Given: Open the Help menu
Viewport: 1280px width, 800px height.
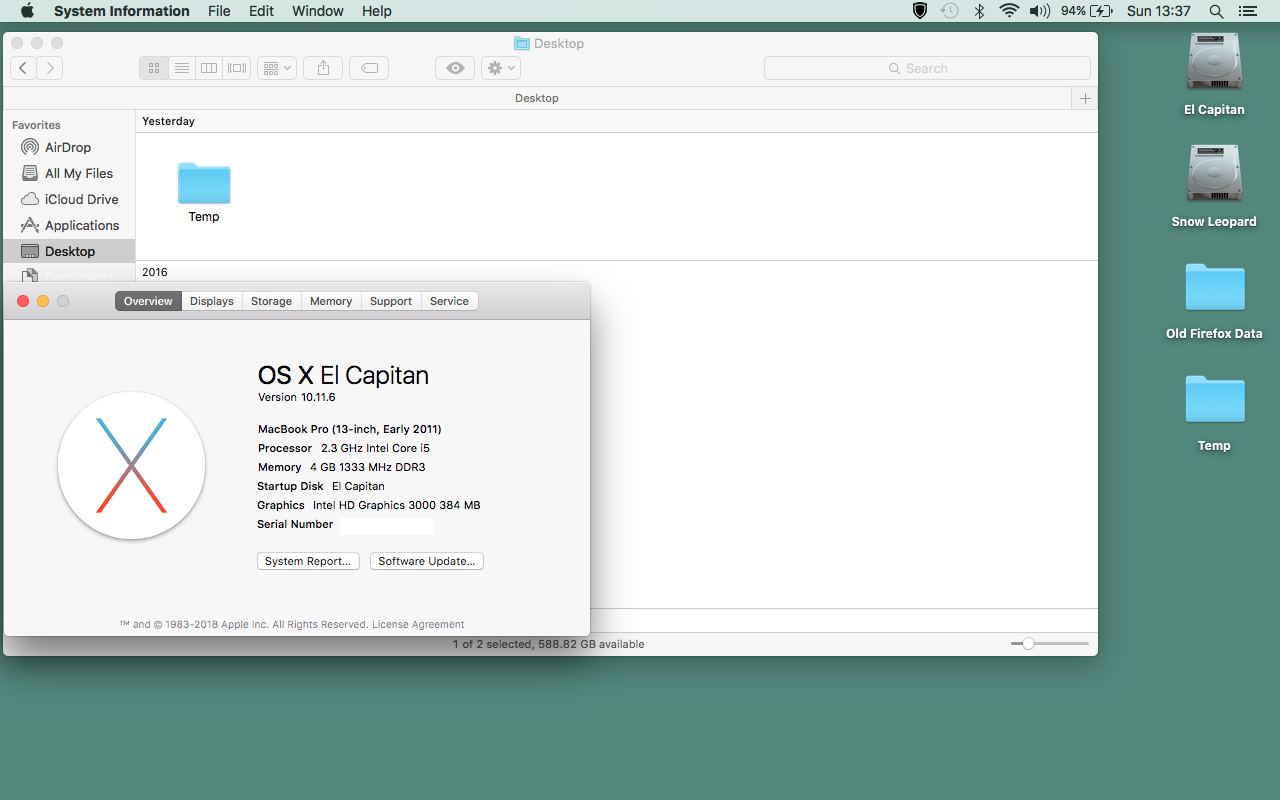Looking at the screenshot, I should pos(377,11).
